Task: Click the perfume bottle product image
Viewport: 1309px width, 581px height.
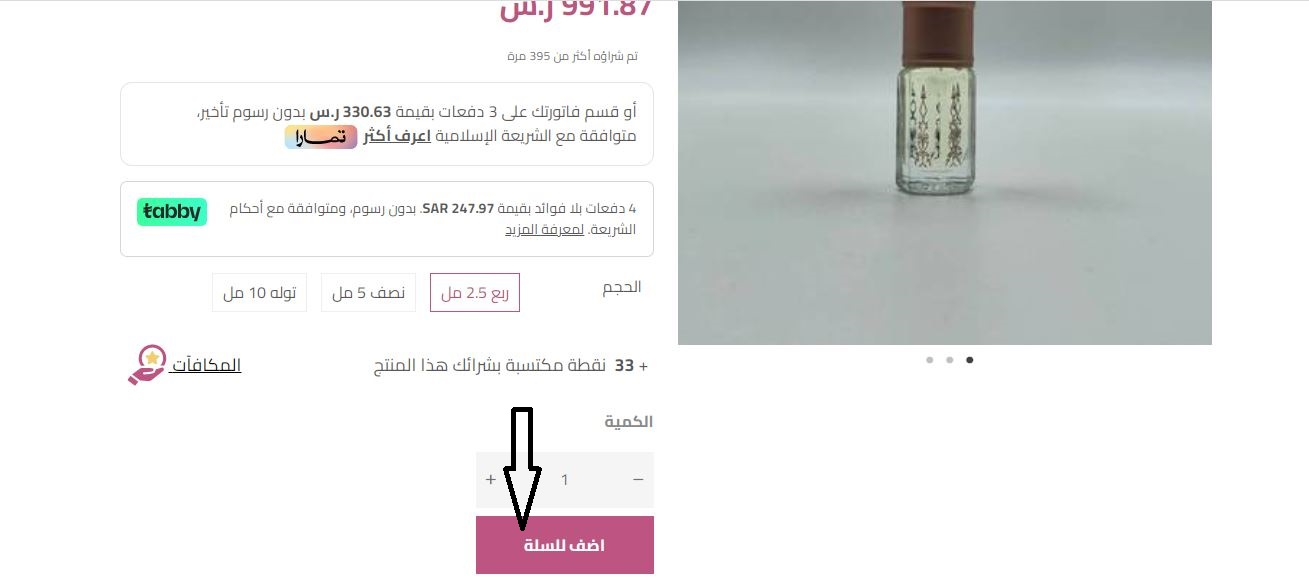Action: pyautogui.click(x=945, y=172)
